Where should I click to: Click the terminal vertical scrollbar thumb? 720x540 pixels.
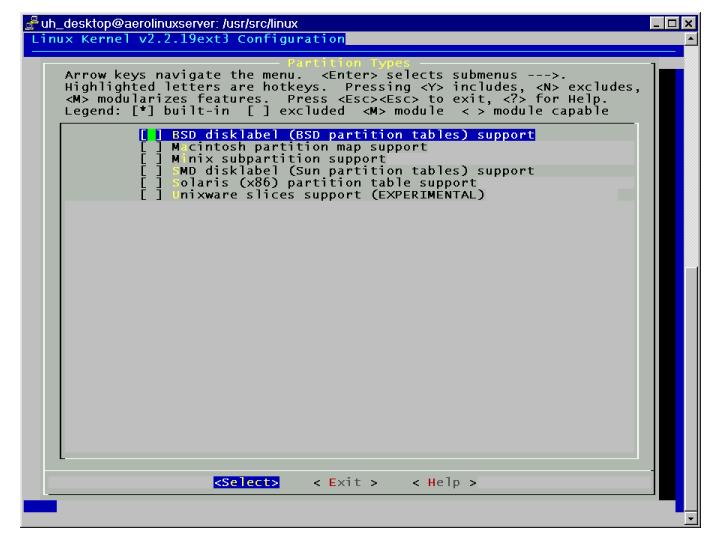click(x=691, y=388)
